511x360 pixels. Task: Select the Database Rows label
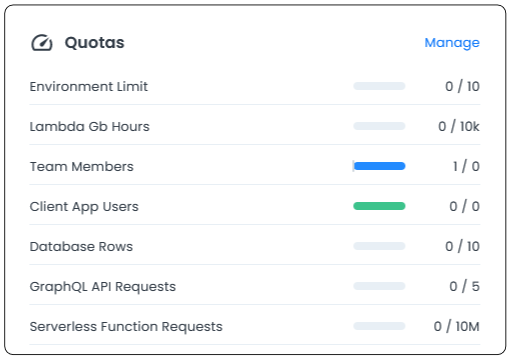81,246
